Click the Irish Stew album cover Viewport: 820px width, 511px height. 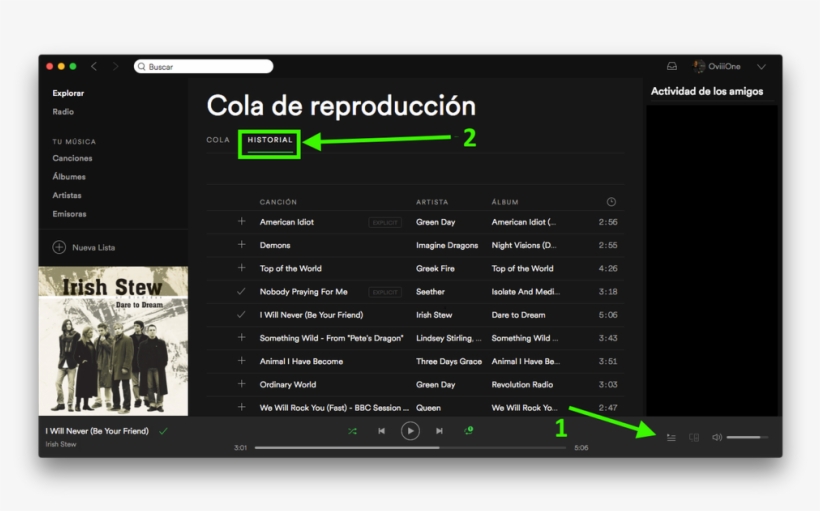click(x=113, y=341)
